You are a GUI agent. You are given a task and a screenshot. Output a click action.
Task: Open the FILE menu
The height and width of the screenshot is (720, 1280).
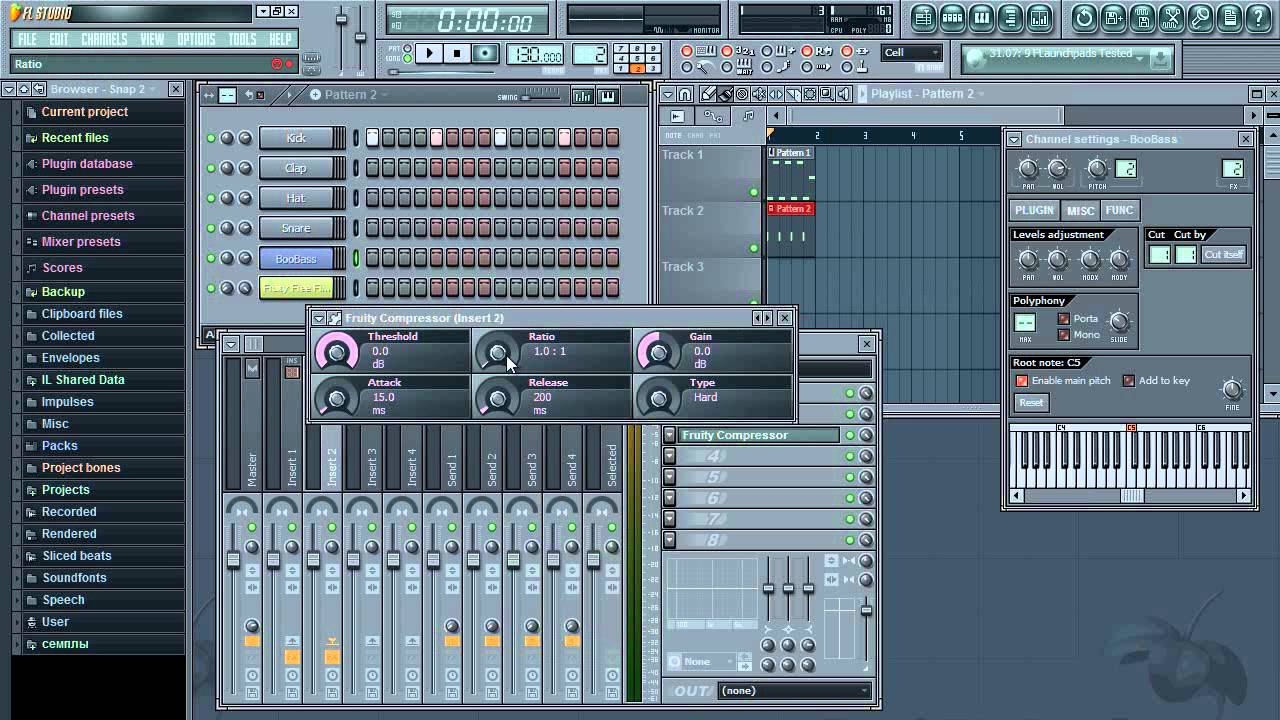click(27, 40)
